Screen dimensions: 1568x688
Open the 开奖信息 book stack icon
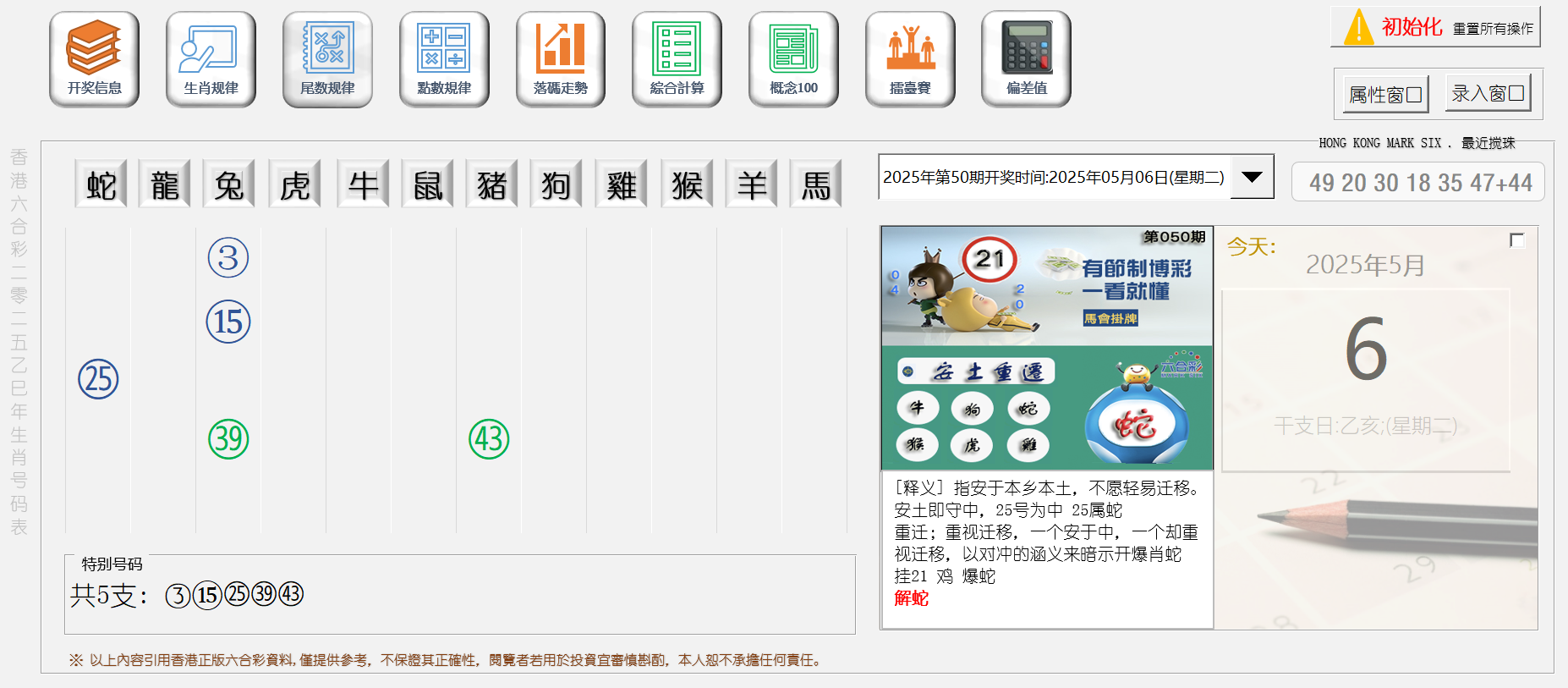coord(94,59)
